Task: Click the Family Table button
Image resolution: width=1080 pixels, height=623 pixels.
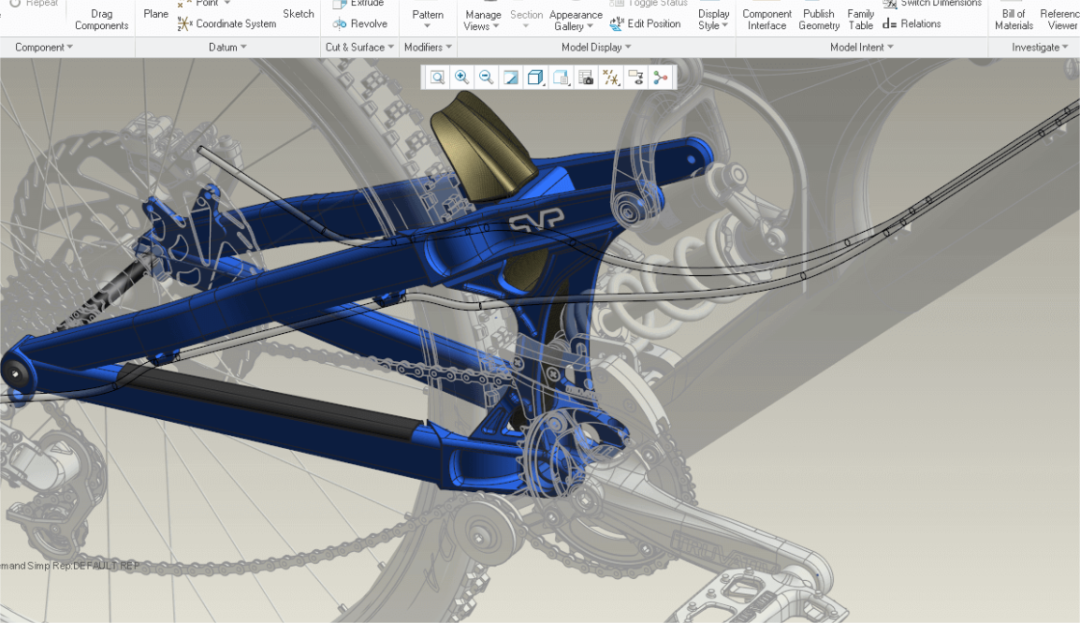Action: pos(860,19)
